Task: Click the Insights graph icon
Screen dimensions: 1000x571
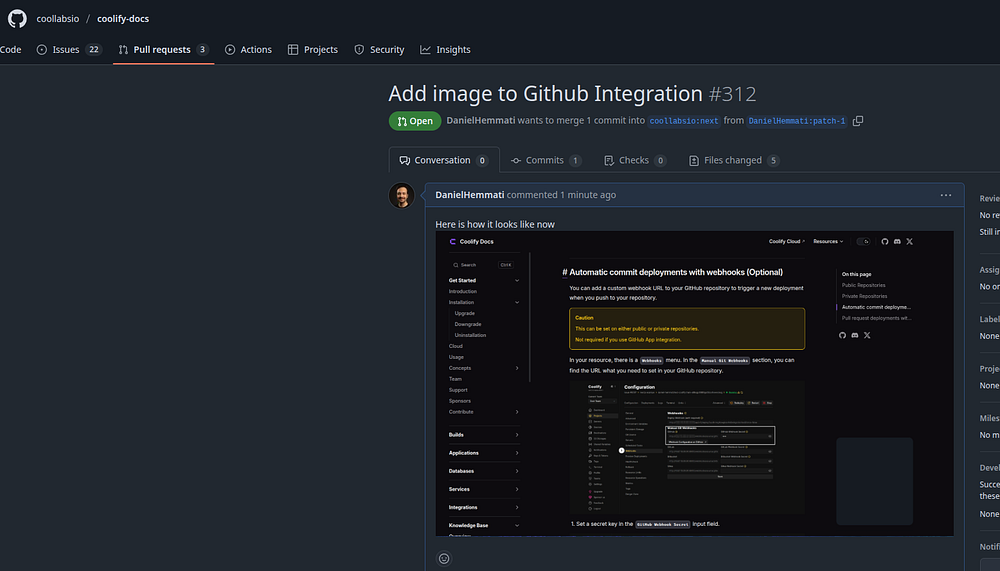Action: 425,49
